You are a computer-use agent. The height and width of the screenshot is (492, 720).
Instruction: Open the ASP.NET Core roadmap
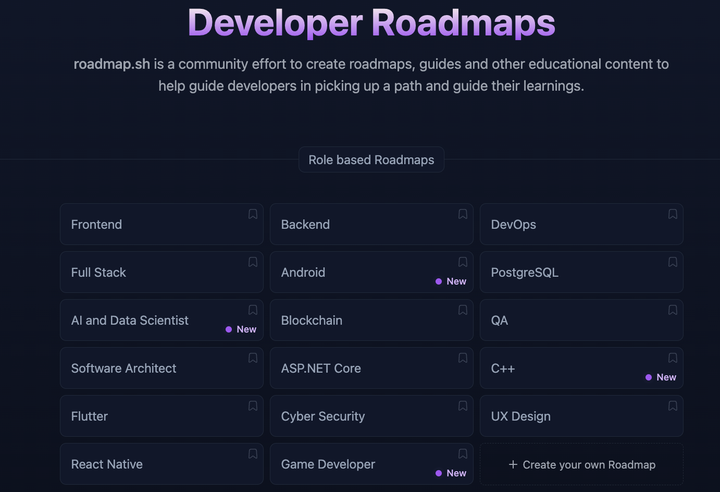[371, 368]
